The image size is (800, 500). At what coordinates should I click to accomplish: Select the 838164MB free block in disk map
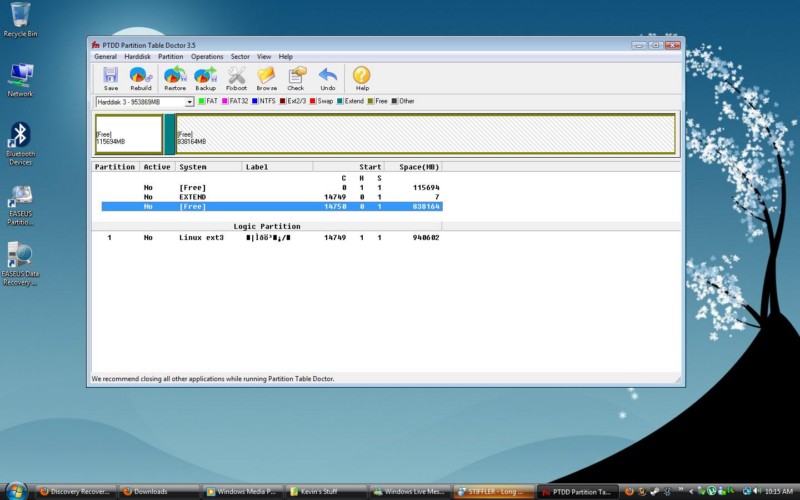coord(426,134)
